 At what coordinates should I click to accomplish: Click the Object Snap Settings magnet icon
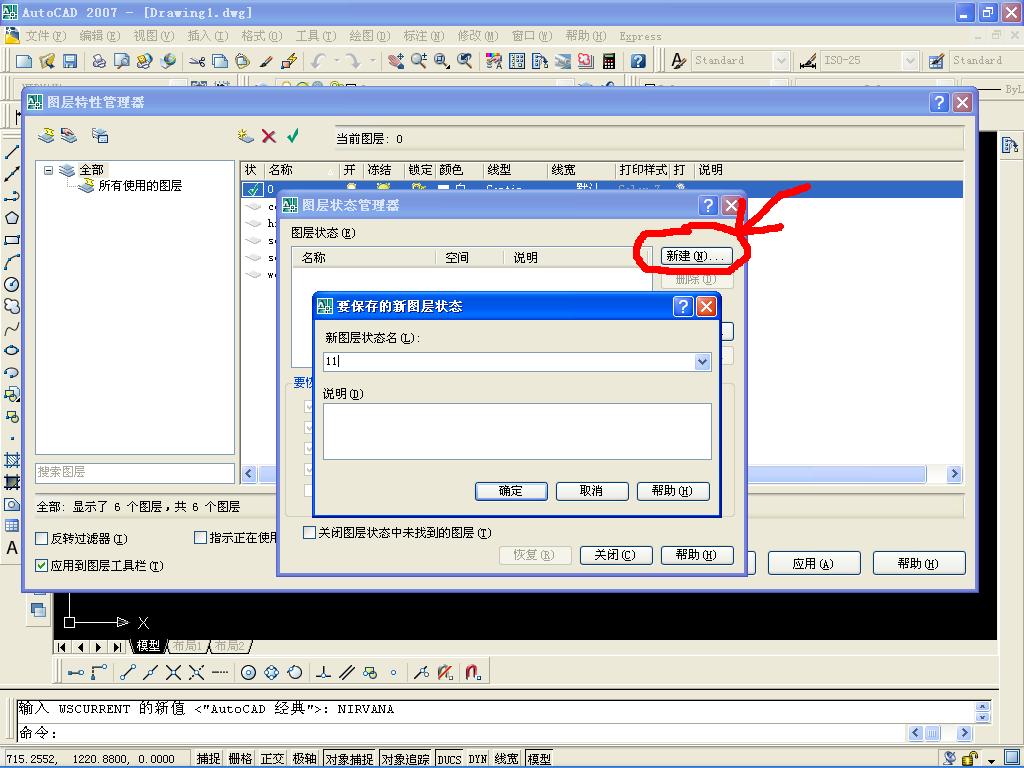[473, 672]
